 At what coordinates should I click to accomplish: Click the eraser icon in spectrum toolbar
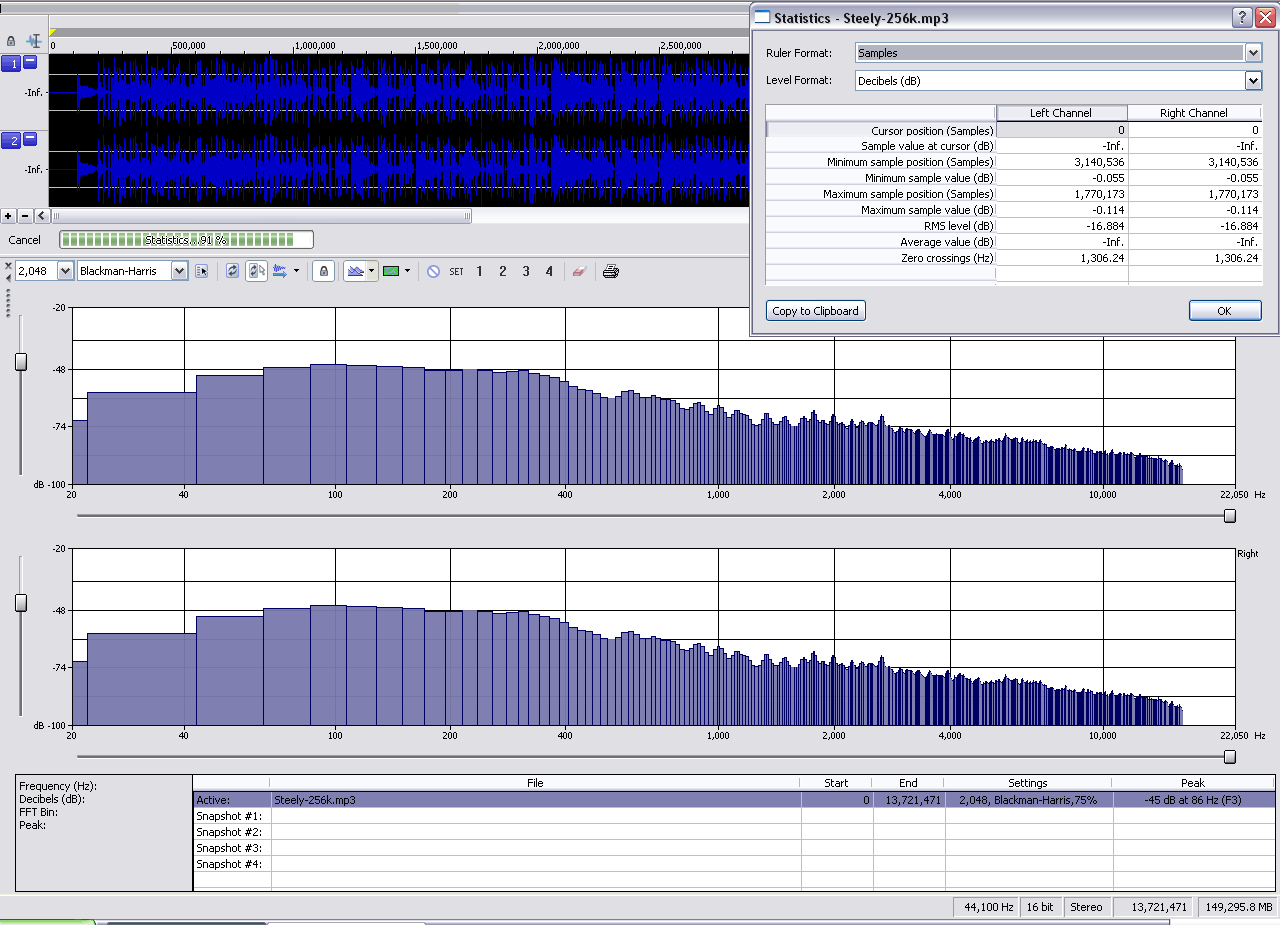coord(578,271)
